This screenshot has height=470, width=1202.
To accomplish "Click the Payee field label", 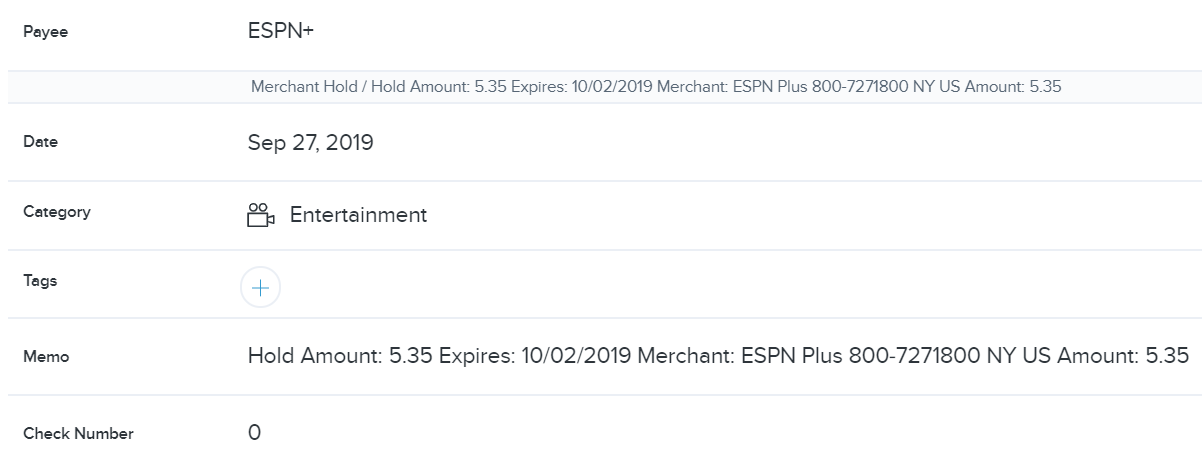I will [x=45, y=32].
